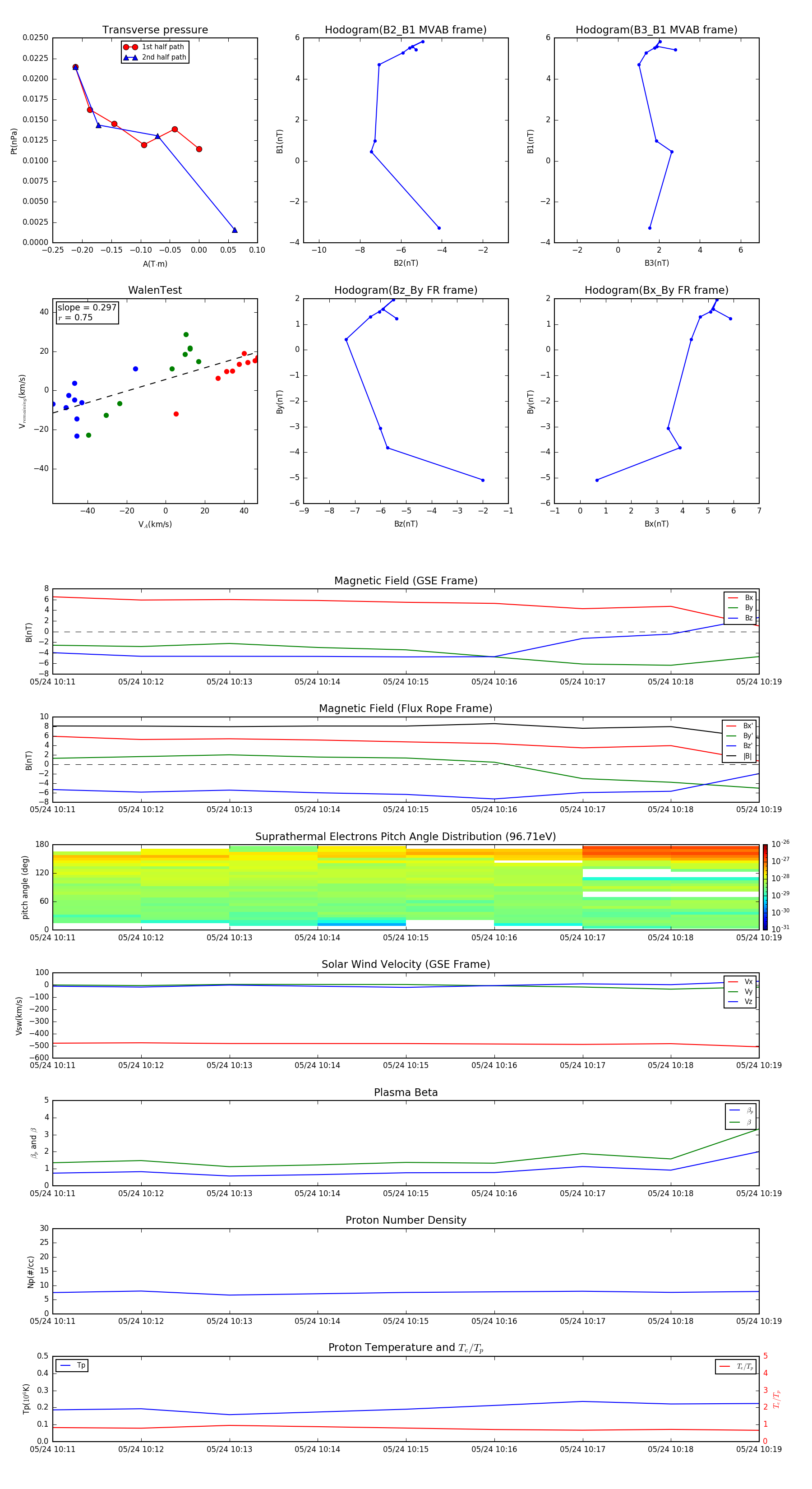Click the 'Bz' entry in GSE legend
The height and width of the screenshot is (1489, 812).
coord(741,619)
